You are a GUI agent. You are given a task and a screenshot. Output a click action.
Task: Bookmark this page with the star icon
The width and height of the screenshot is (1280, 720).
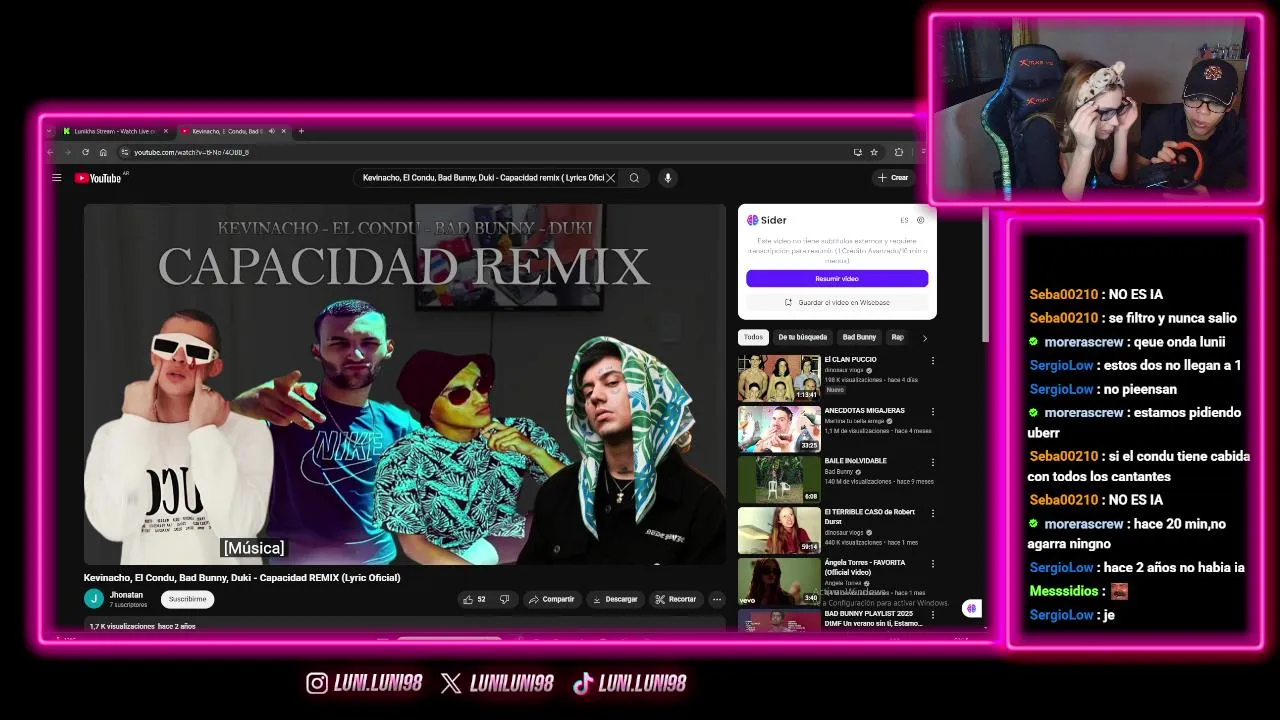click(874, 152)
